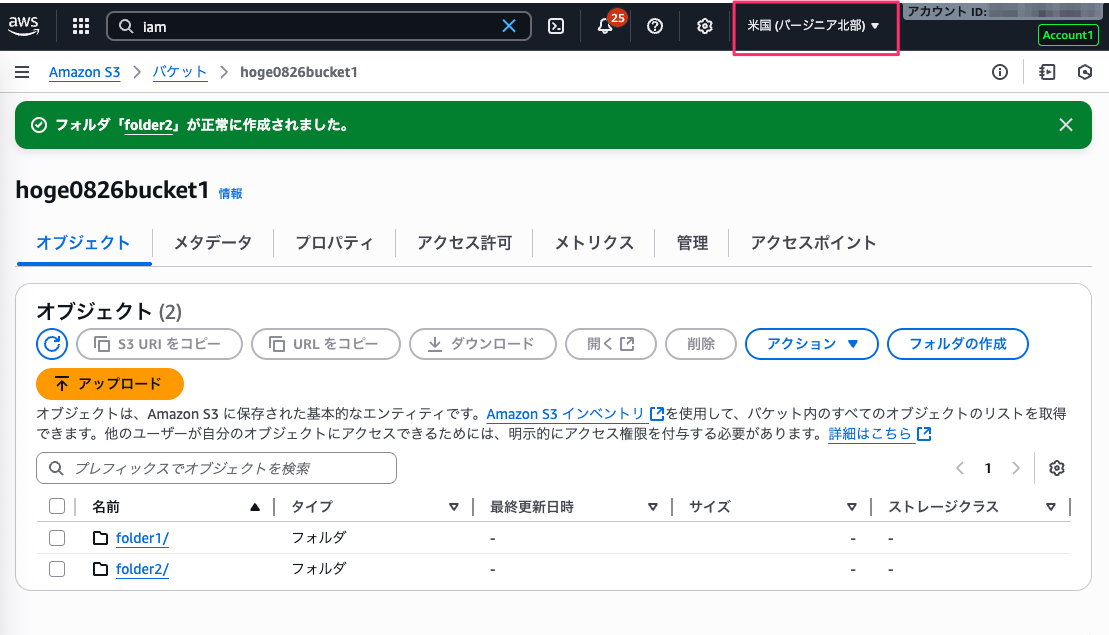1109x635 pixels.
Task: Dismiss the folder2 created success banner
Action: [1066, 125]
